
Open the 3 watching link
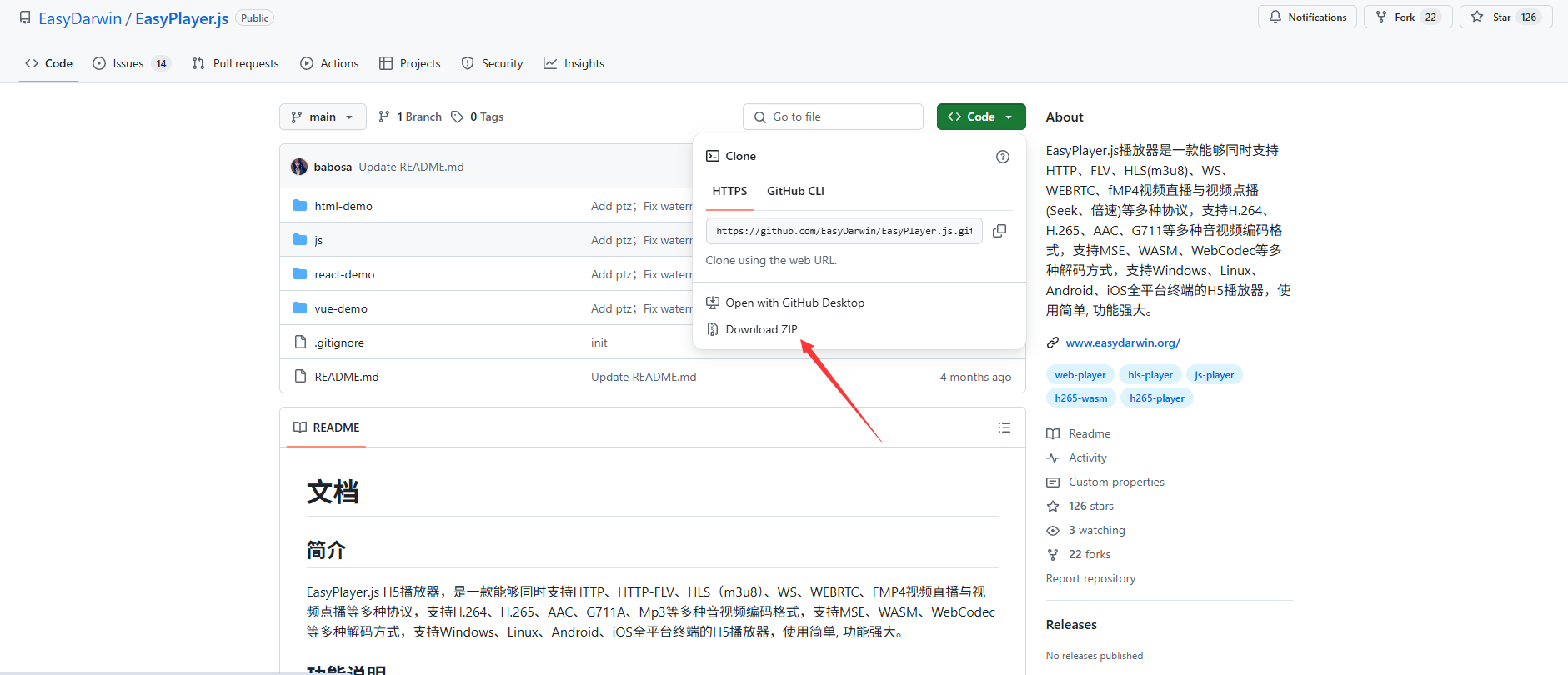tap(1086, 530)
